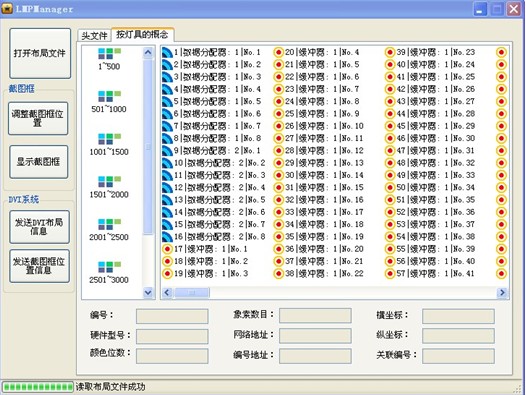The width and height of the screenshot is (526, 395).
Task: Select the 1~500 range icon
Action: pos(109,54)
